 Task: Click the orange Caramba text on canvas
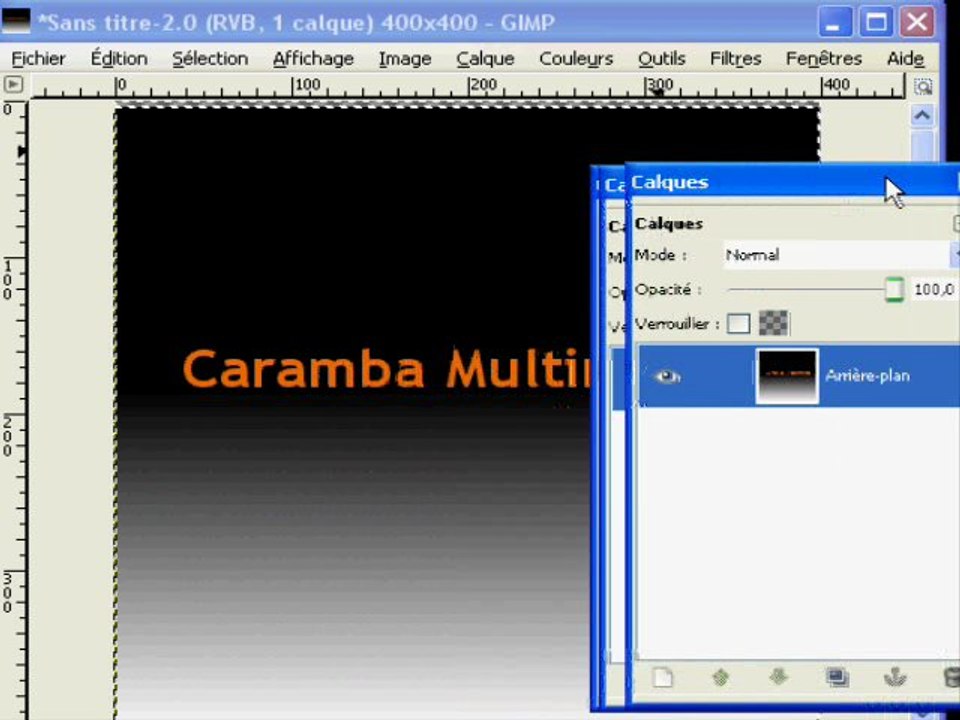point(304,369)
